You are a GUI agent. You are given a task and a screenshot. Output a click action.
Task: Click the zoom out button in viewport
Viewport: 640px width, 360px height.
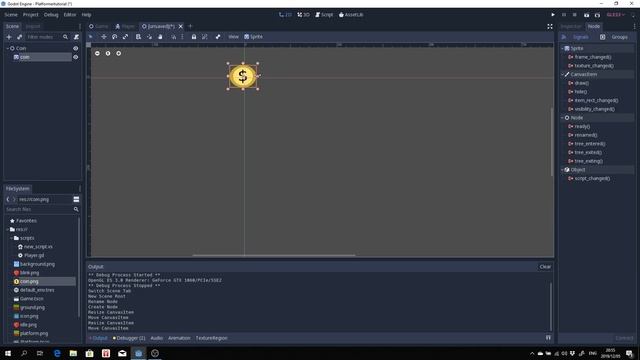[97, 53]
